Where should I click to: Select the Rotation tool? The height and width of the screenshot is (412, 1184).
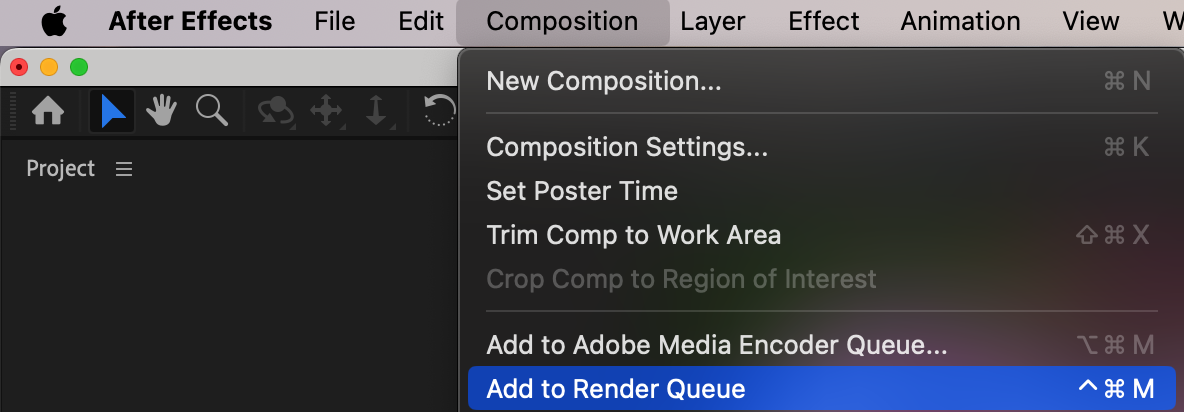coord(440,111)
